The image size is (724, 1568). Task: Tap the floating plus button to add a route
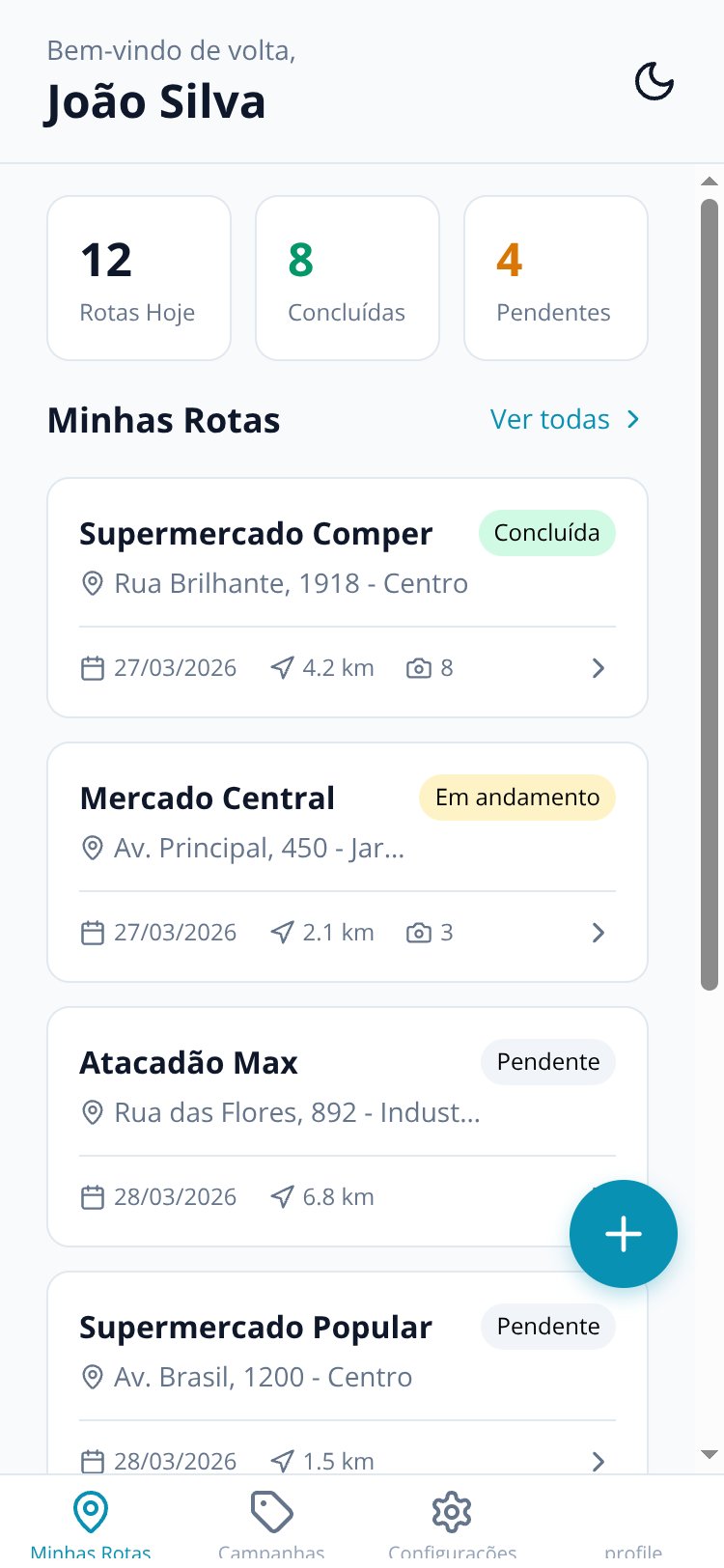[x=624, y=1234]
